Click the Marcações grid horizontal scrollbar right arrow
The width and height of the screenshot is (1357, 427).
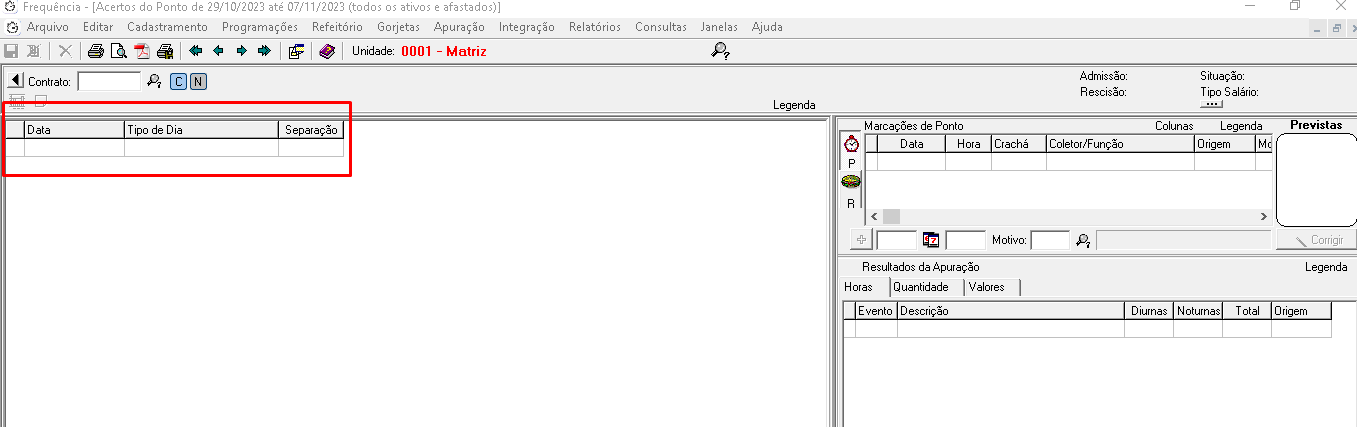(x=1263, y=216)
